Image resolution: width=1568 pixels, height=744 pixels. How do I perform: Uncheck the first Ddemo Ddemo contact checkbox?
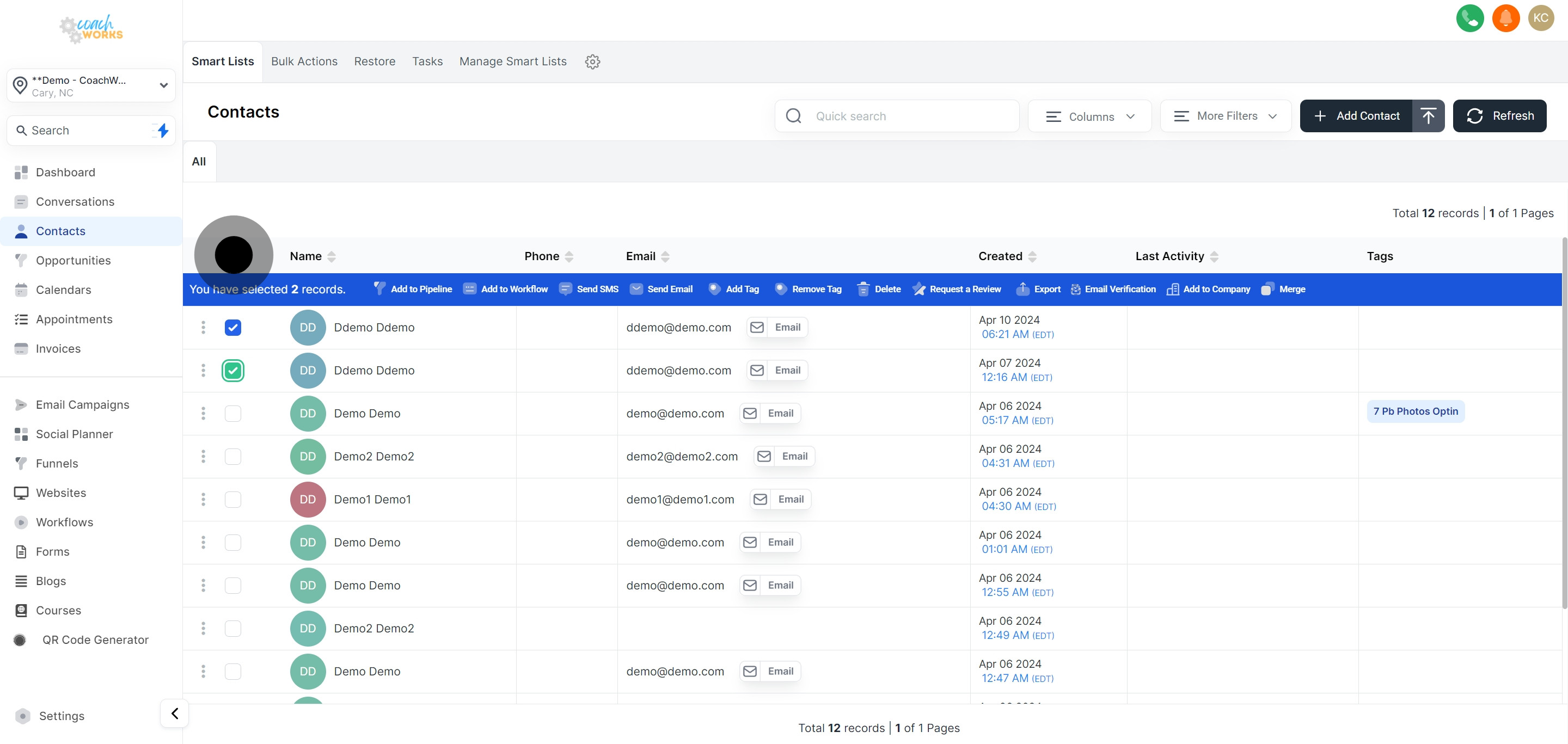(232, 327)
